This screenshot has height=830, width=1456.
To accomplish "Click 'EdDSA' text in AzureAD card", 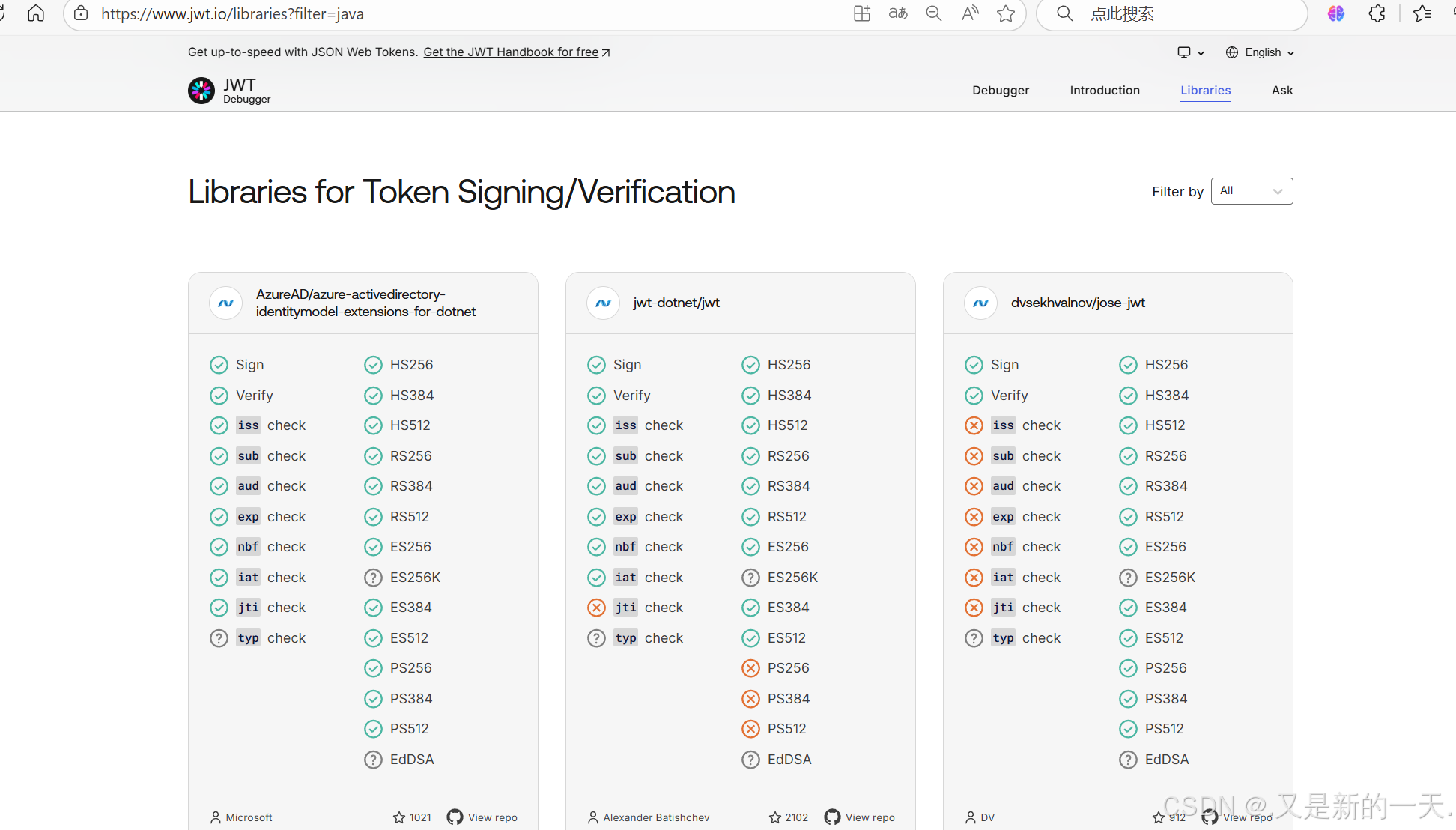I will point(412,760).
